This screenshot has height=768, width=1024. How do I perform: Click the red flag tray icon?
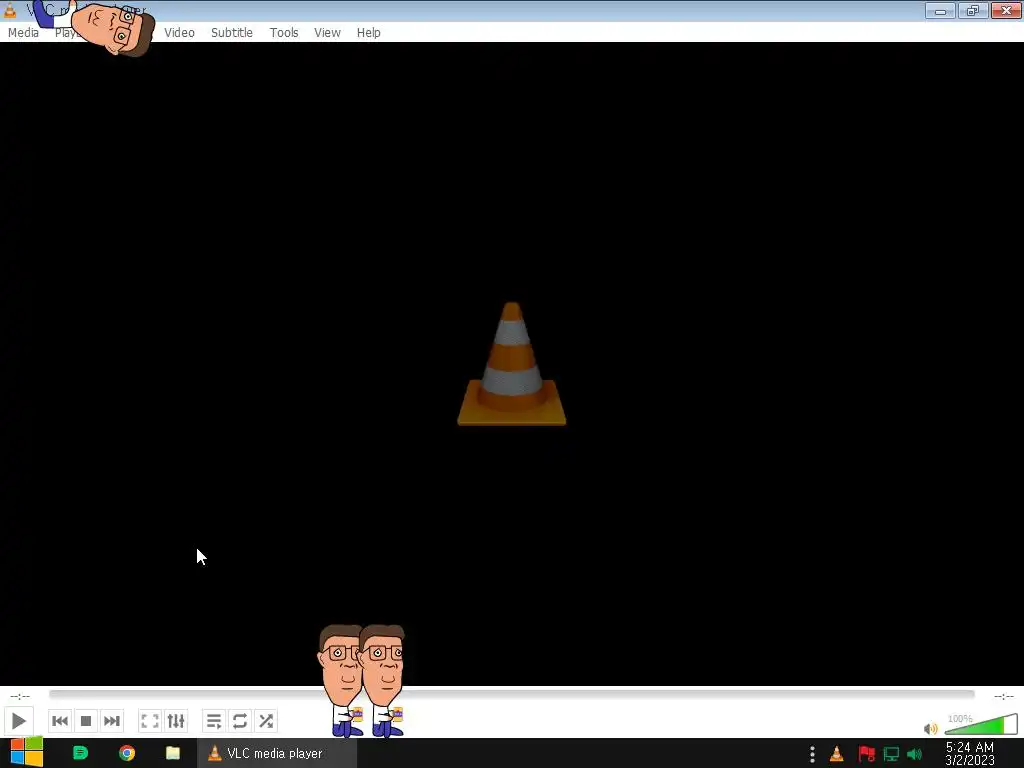point(866,754)
